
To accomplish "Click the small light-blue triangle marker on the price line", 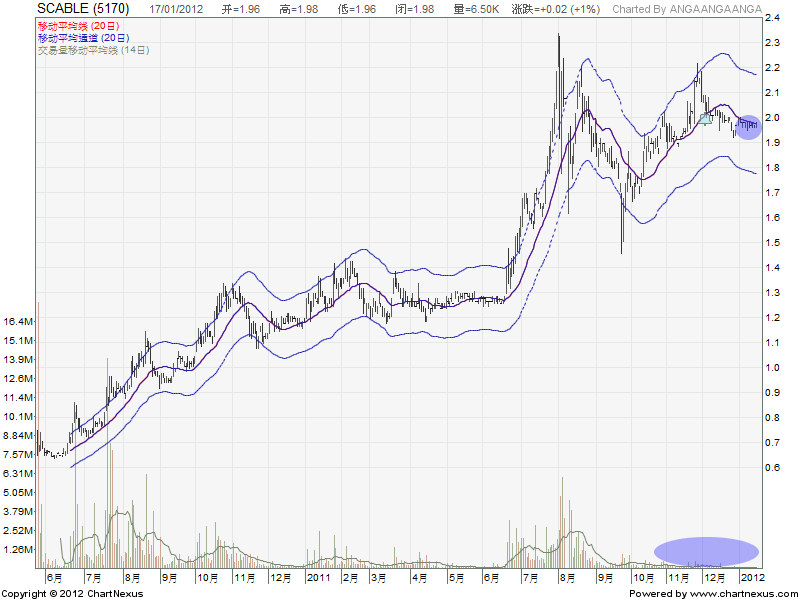I will 705,119.
